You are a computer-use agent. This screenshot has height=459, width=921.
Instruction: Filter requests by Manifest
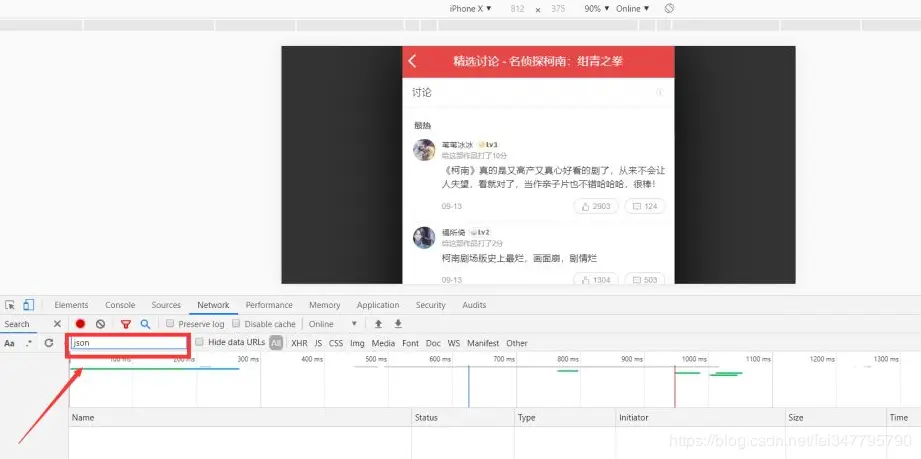click(483, 343)
